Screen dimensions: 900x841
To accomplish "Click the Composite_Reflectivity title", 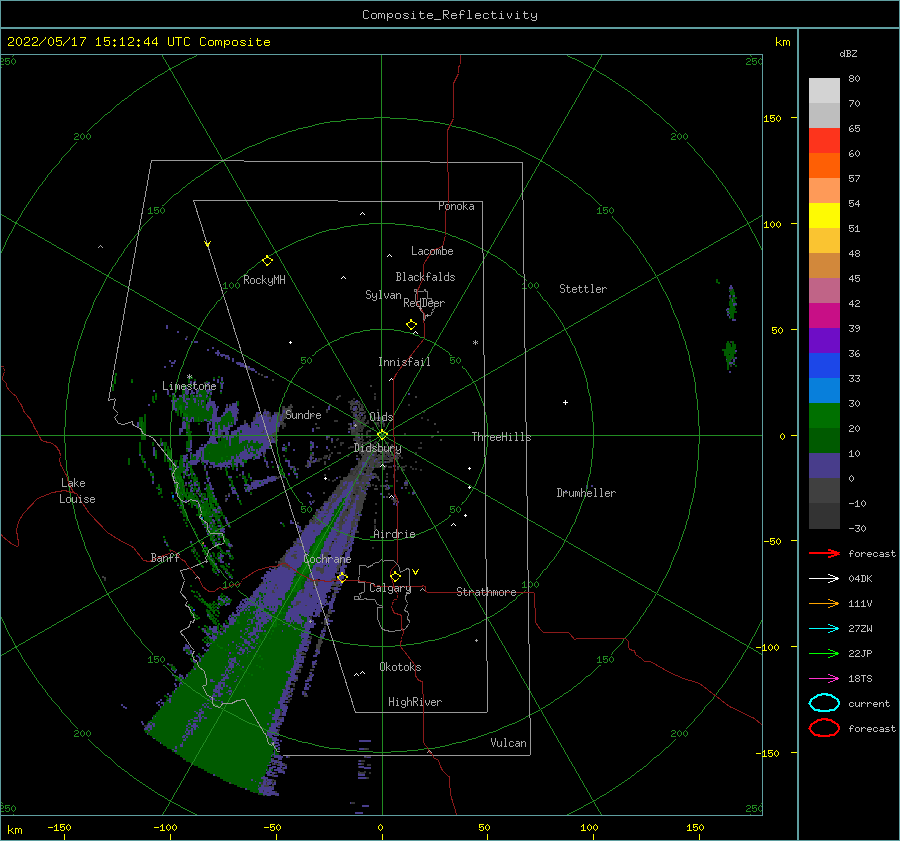I will pyautogui.click(x=450, y=15).
